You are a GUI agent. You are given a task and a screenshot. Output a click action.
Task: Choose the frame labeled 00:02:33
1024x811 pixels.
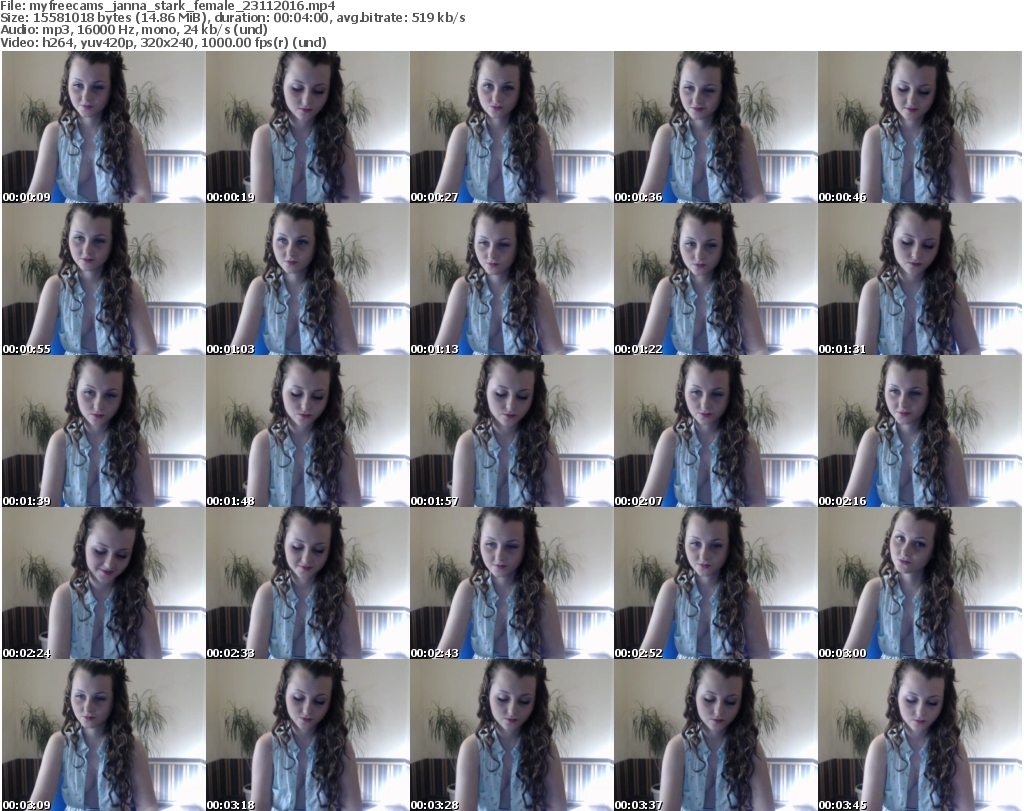pyautogui.click(x=308, y=583)
